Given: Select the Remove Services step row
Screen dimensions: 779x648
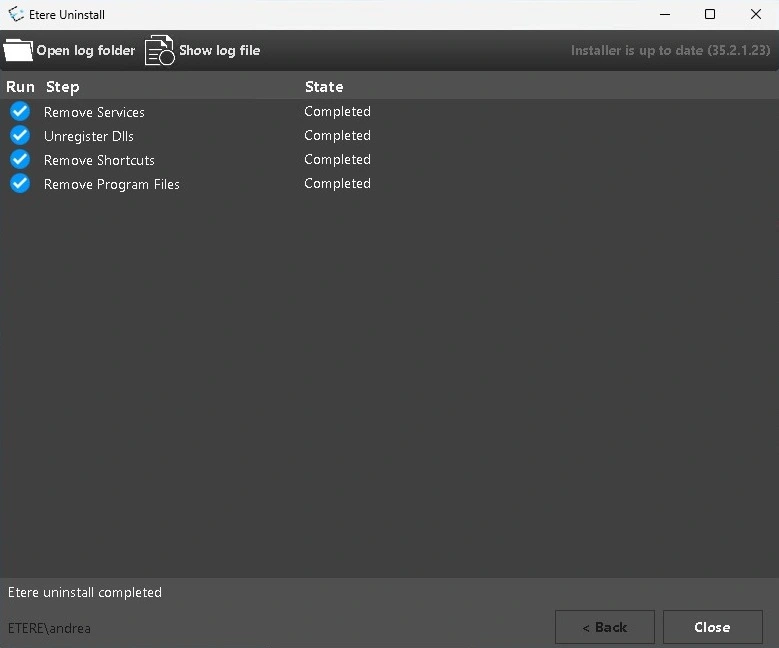Looking at the screenshot, I should point(94,112).
